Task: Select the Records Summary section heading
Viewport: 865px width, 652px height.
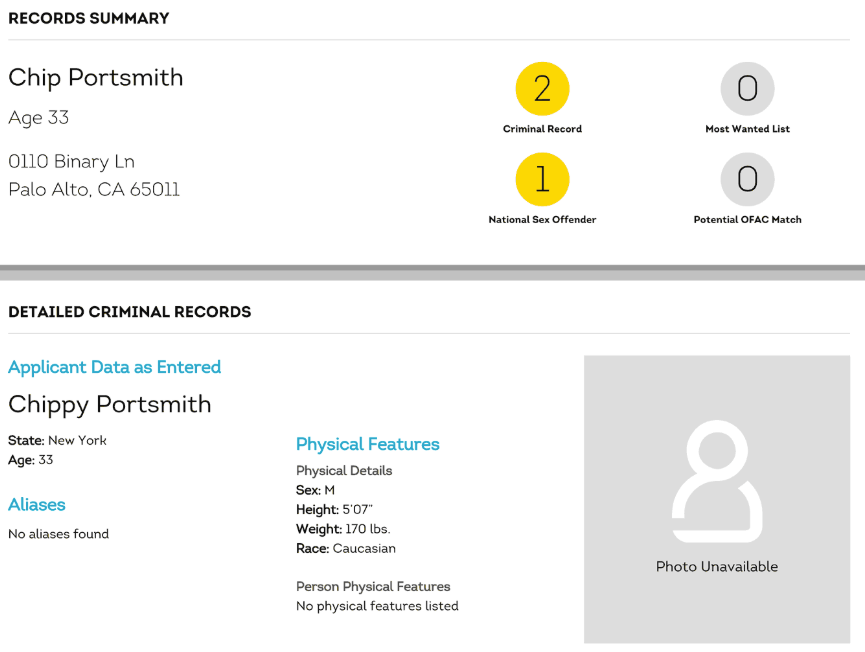Action: click(89, 19)
